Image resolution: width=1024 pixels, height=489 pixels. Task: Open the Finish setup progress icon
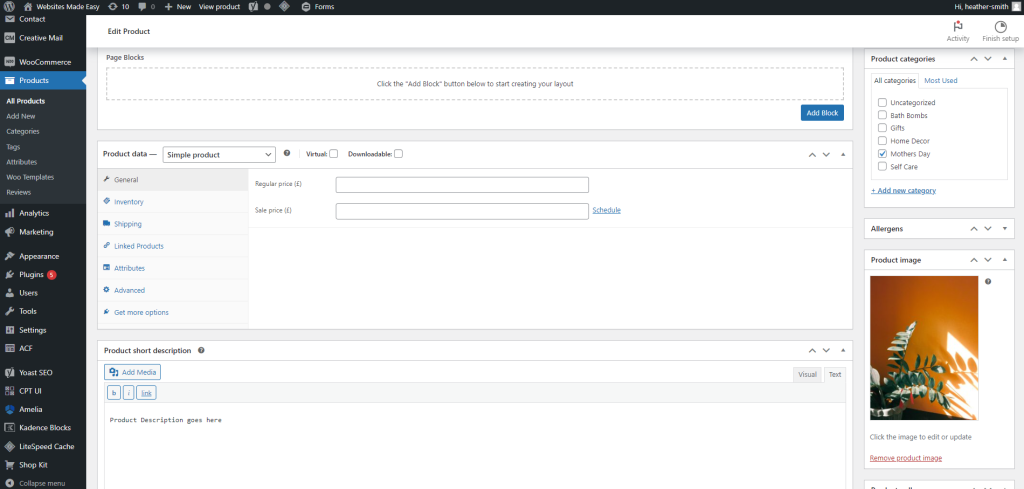(1000, 27)
